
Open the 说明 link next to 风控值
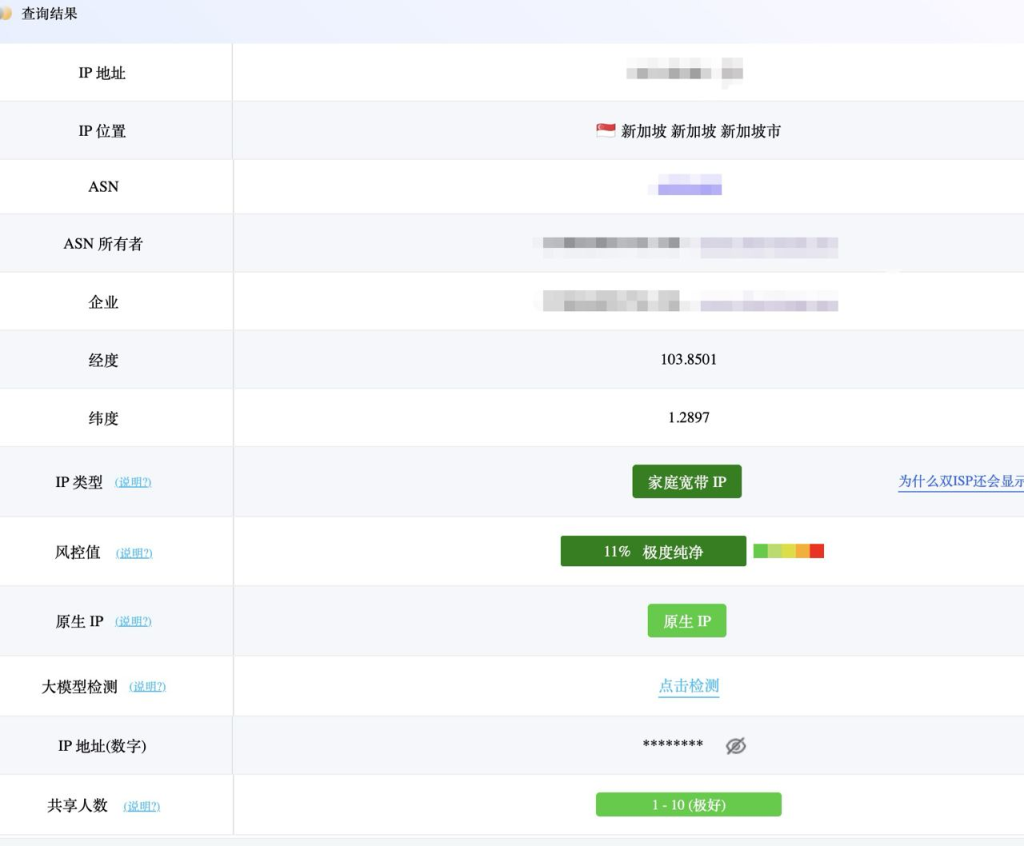[x=135, y=552]
